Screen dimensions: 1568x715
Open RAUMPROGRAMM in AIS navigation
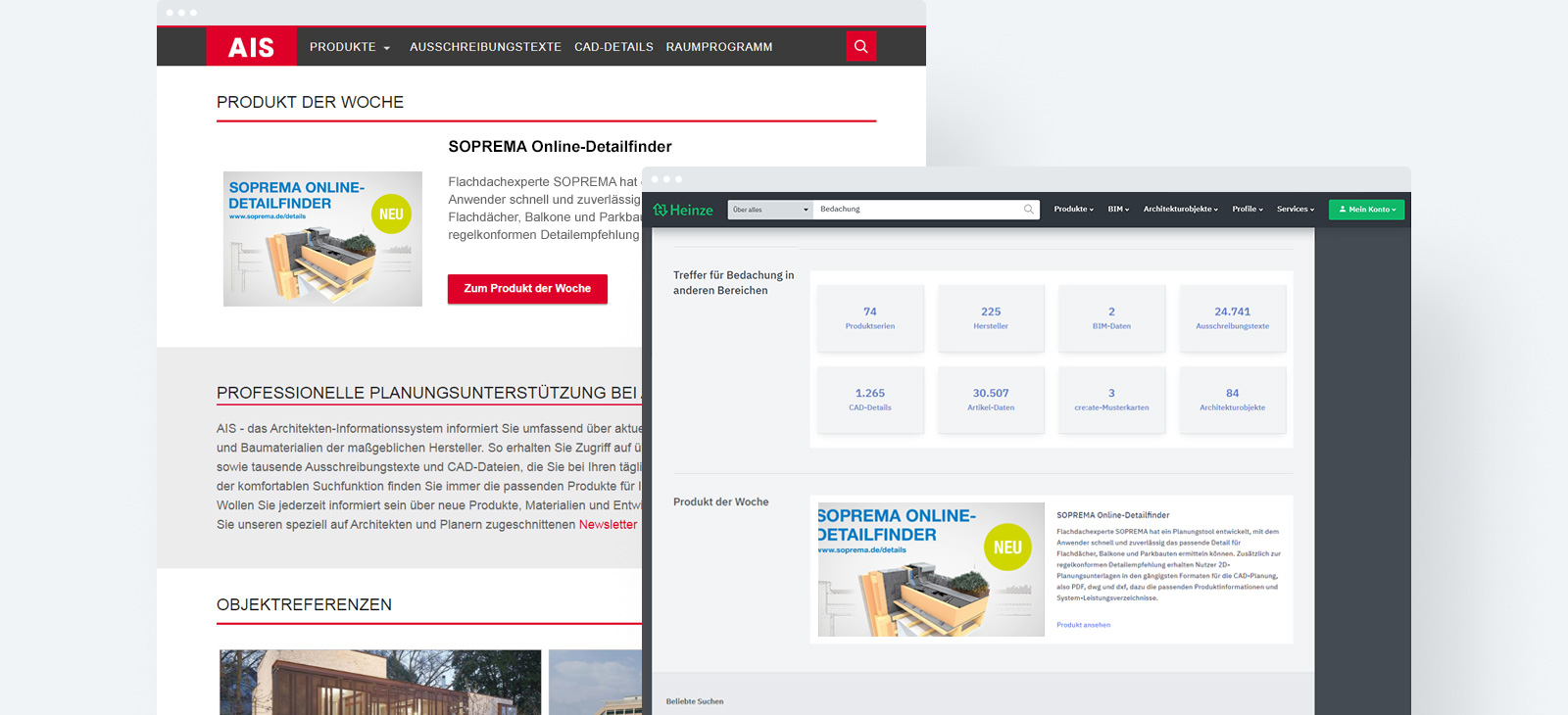719,47
